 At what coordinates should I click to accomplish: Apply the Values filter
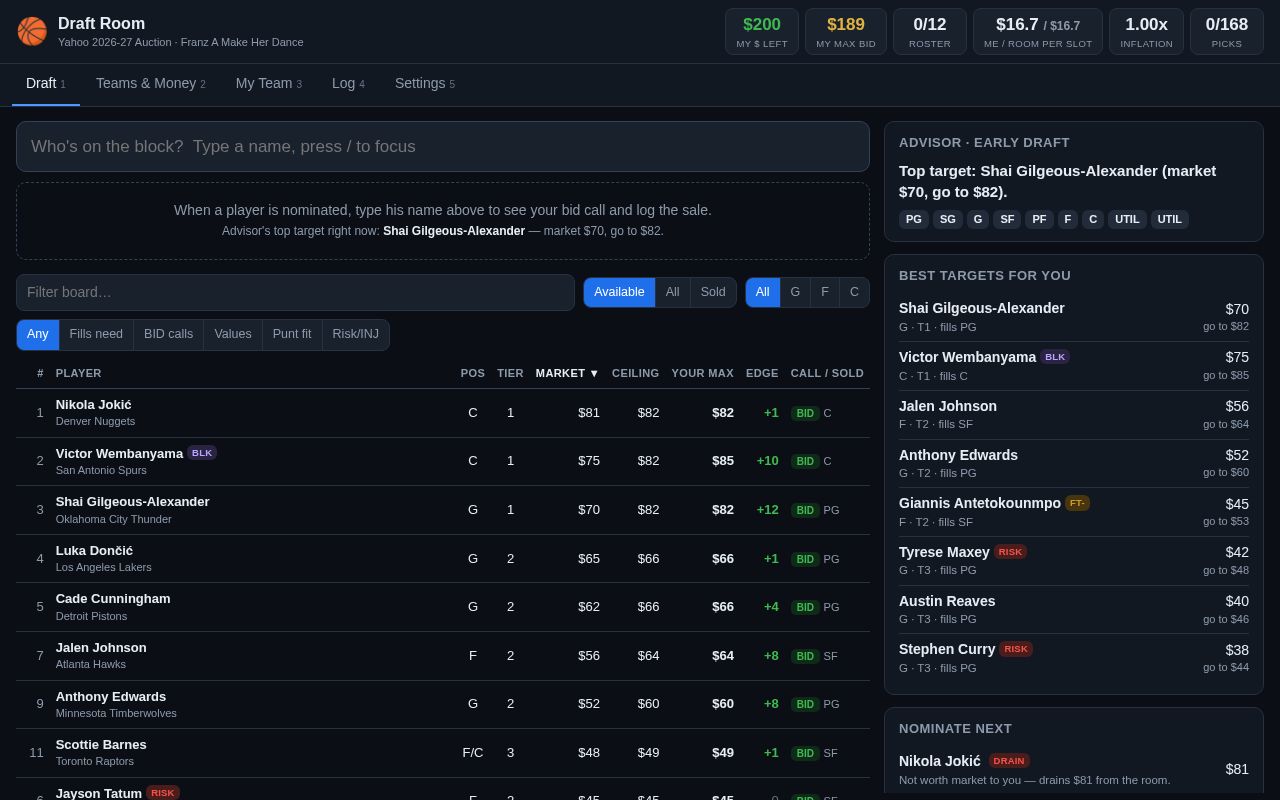233,334
